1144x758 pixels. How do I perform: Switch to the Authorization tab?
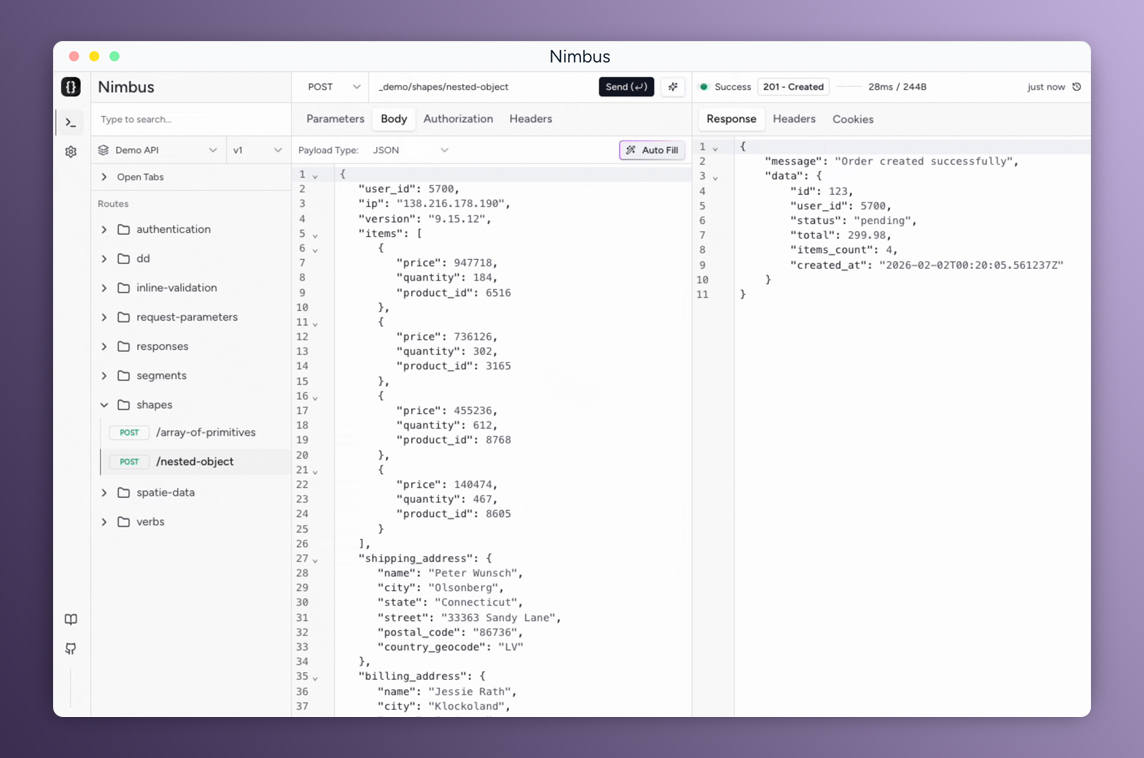tap(458, 119)
